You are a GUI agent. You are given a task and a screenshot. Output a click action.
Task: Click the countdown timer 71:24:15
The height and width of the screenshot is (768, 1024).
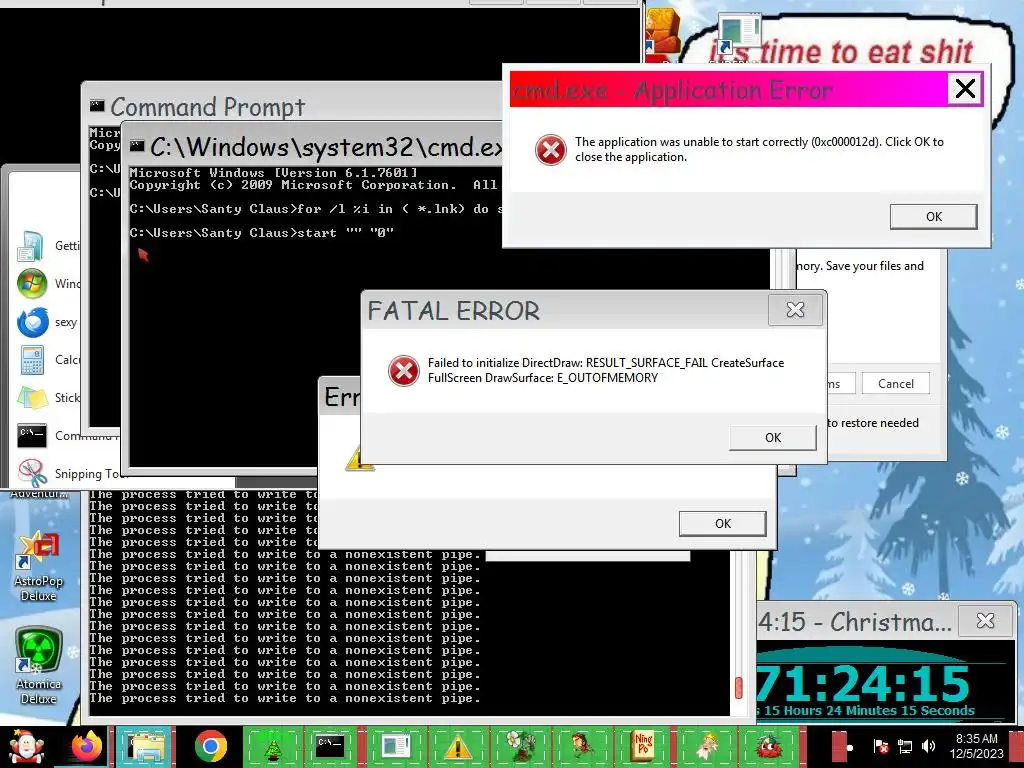862,683
